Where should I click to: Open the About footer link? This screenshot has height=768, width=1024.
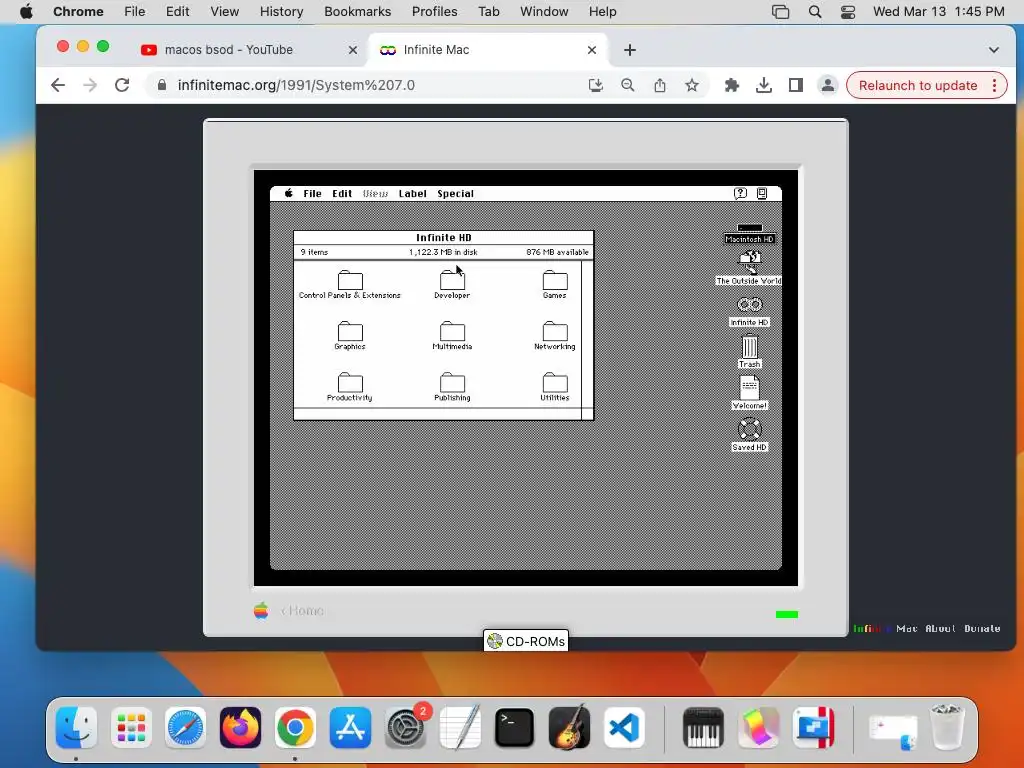940,628
